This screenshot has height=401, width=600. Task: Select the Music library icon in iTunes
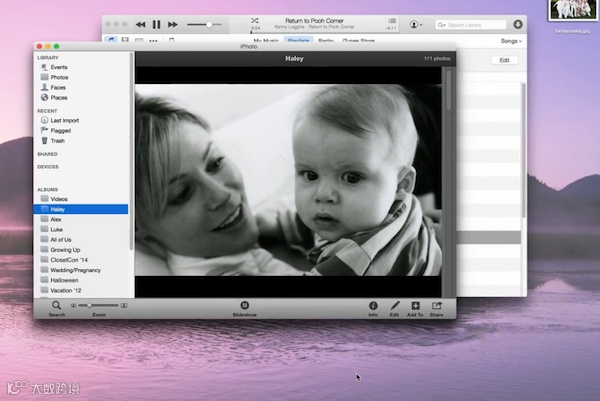tap(111, 40)
